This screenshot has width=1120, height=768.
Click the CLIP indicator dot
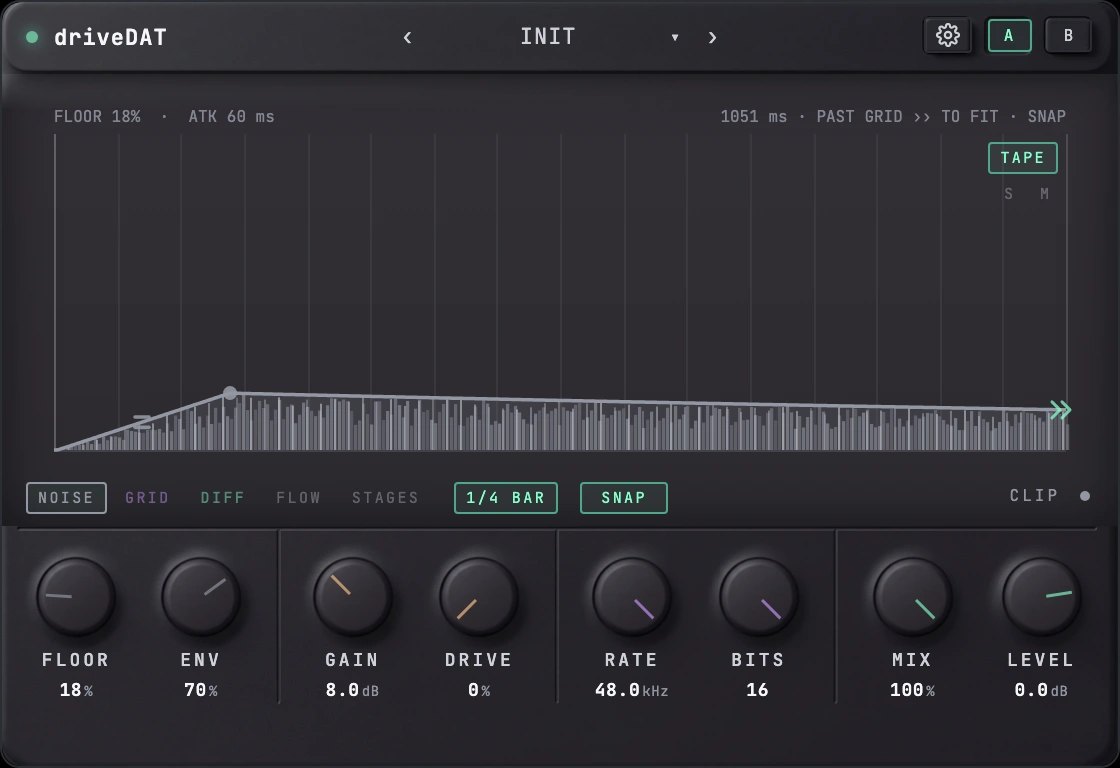click(x=1085, y=496)
